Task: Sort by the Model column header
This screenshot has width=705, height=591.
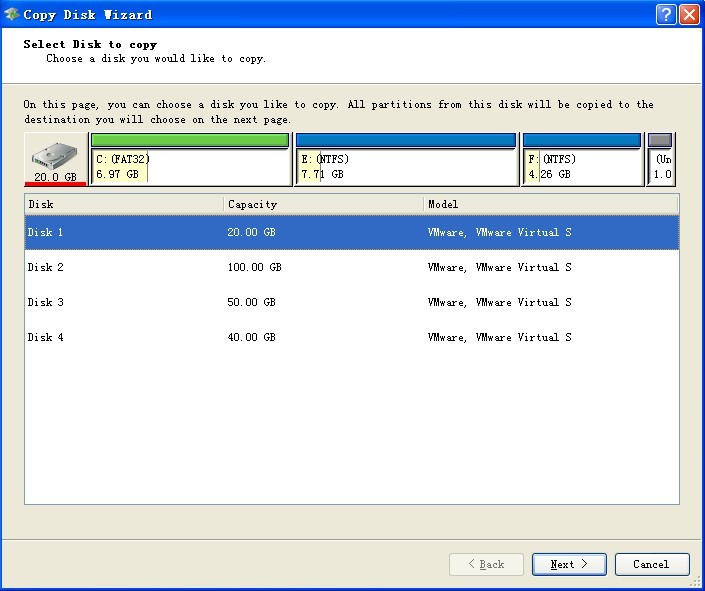Action: click(550, 204)
